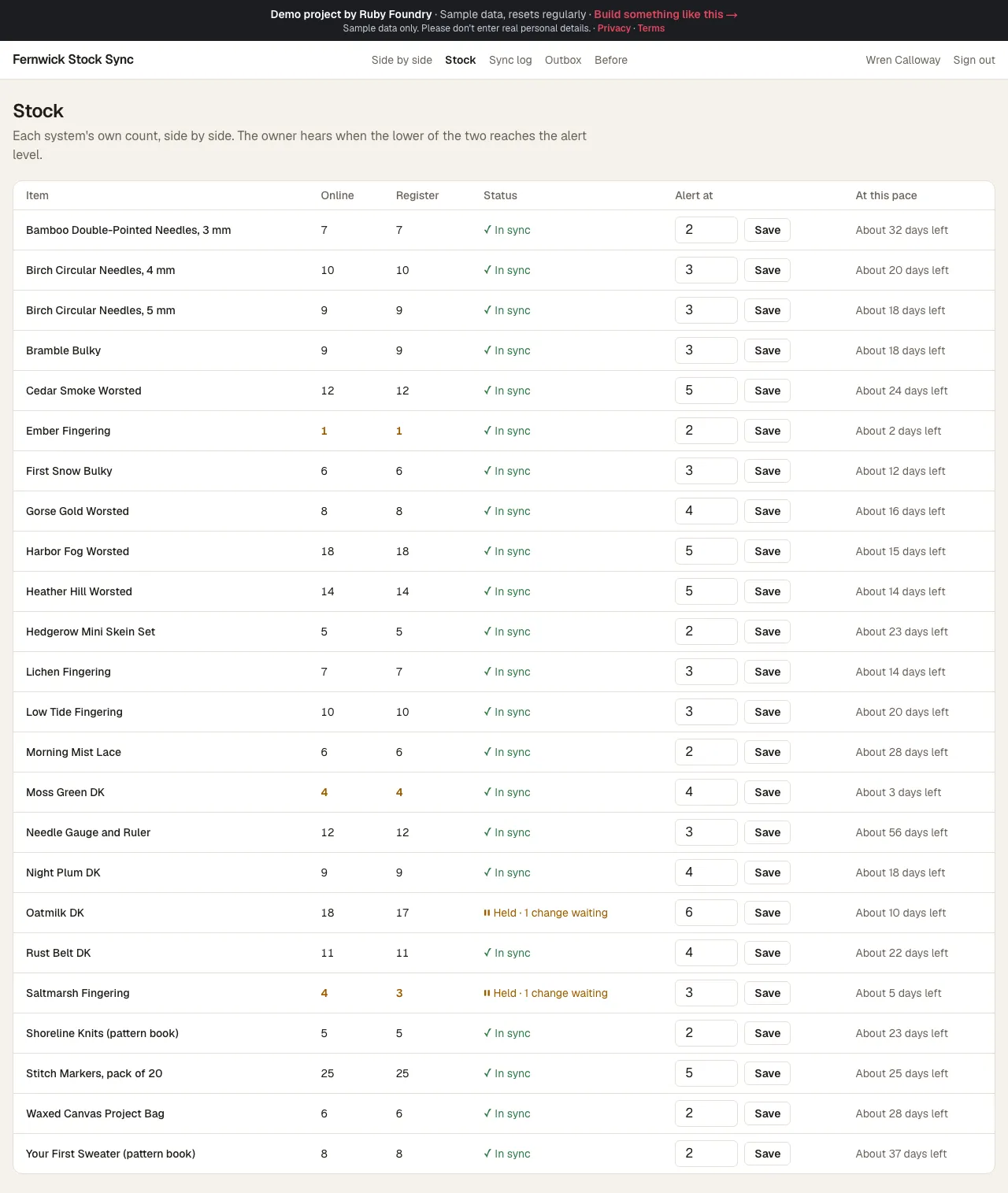Save alert level for Harbor Fog Worsted
This screenshot has height=1193, width=1008.
click(x=767, y=551)
